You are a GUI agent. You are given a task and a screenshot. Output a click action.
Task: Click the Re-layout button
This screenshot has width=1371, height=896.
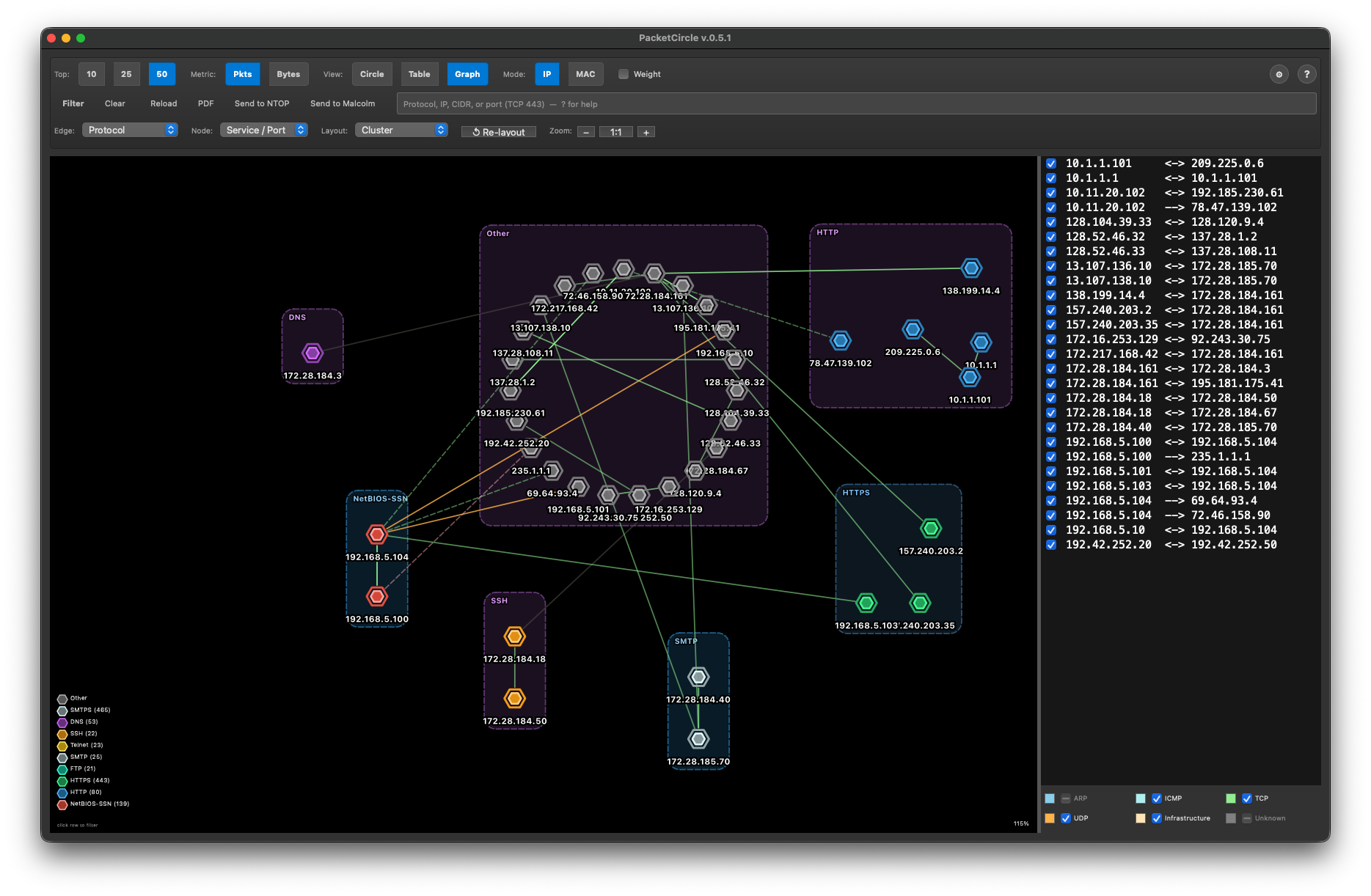click(x=499, y=132)
